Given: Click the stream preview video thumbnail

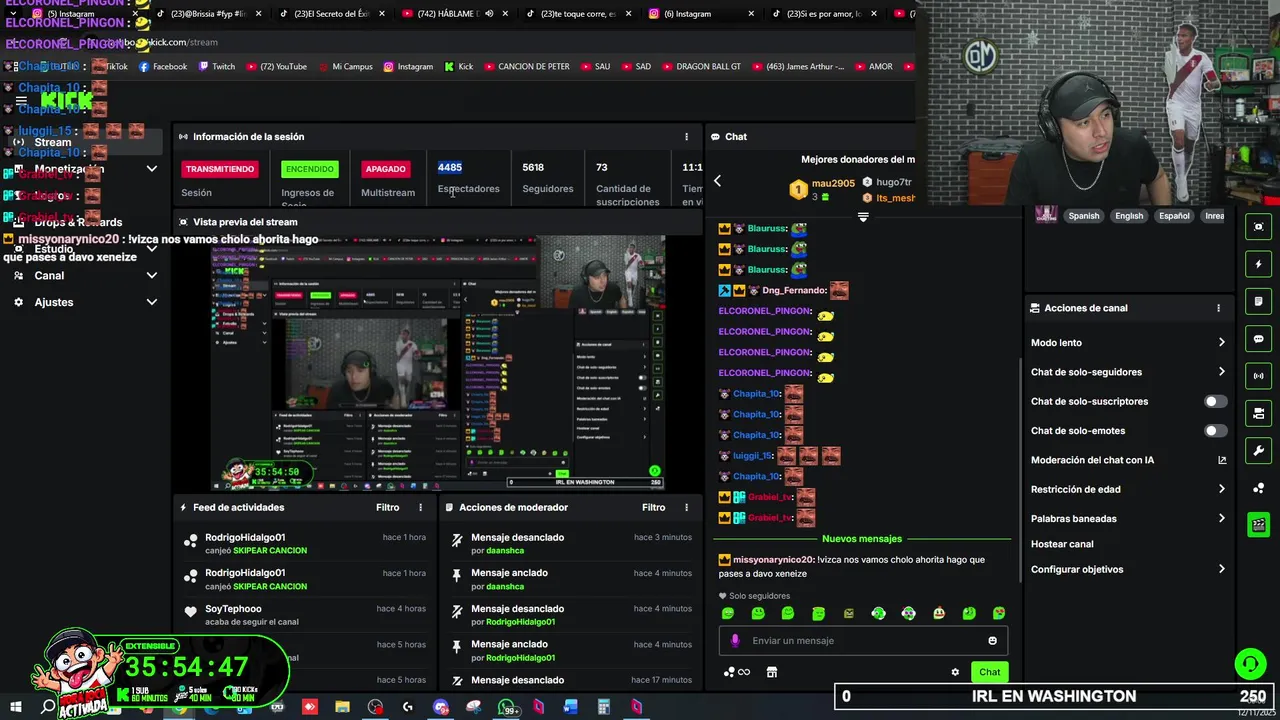Looking at the screenshot, I should [x=437, y=363].
